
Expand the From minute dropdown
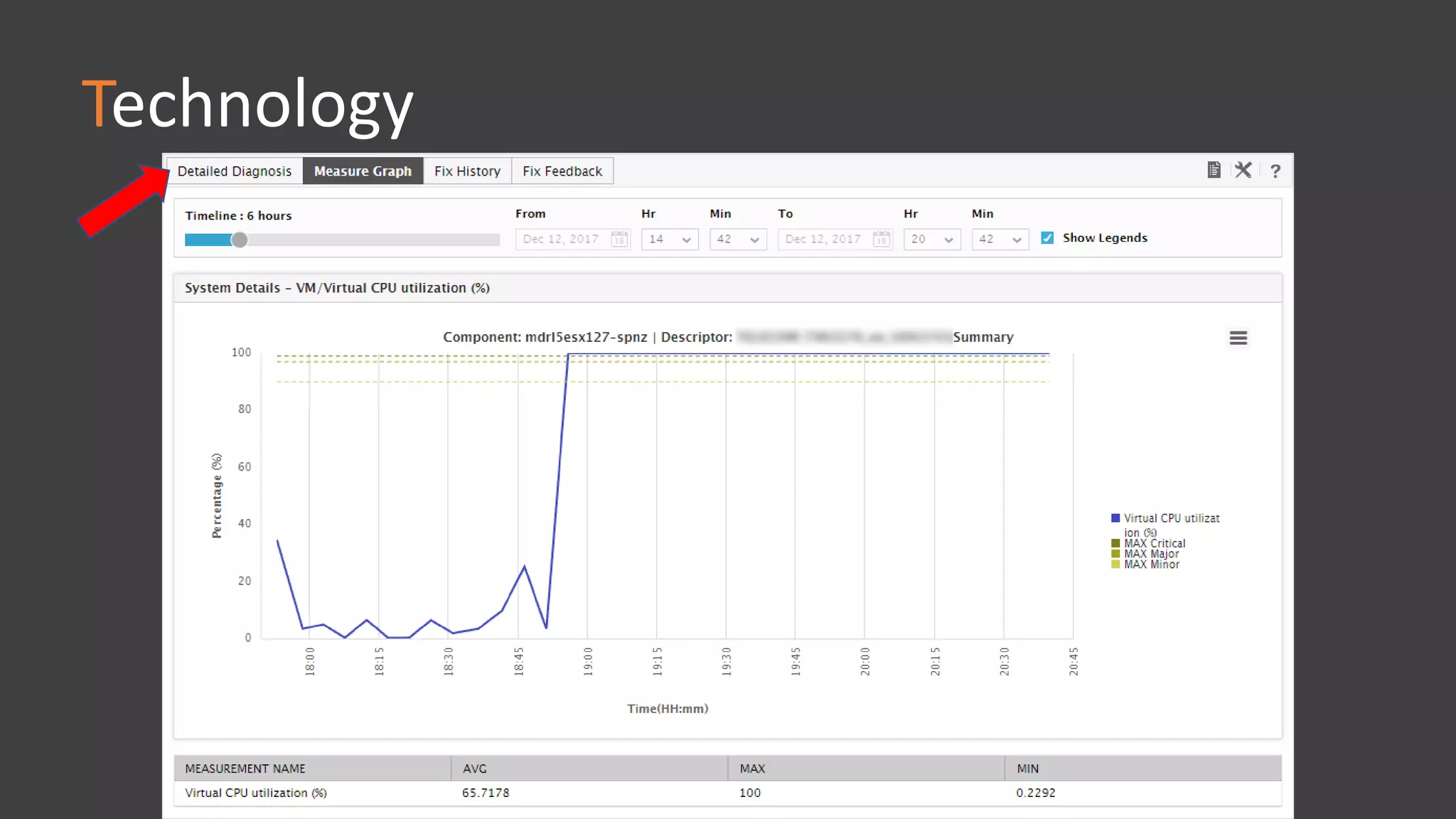[738, 240]
